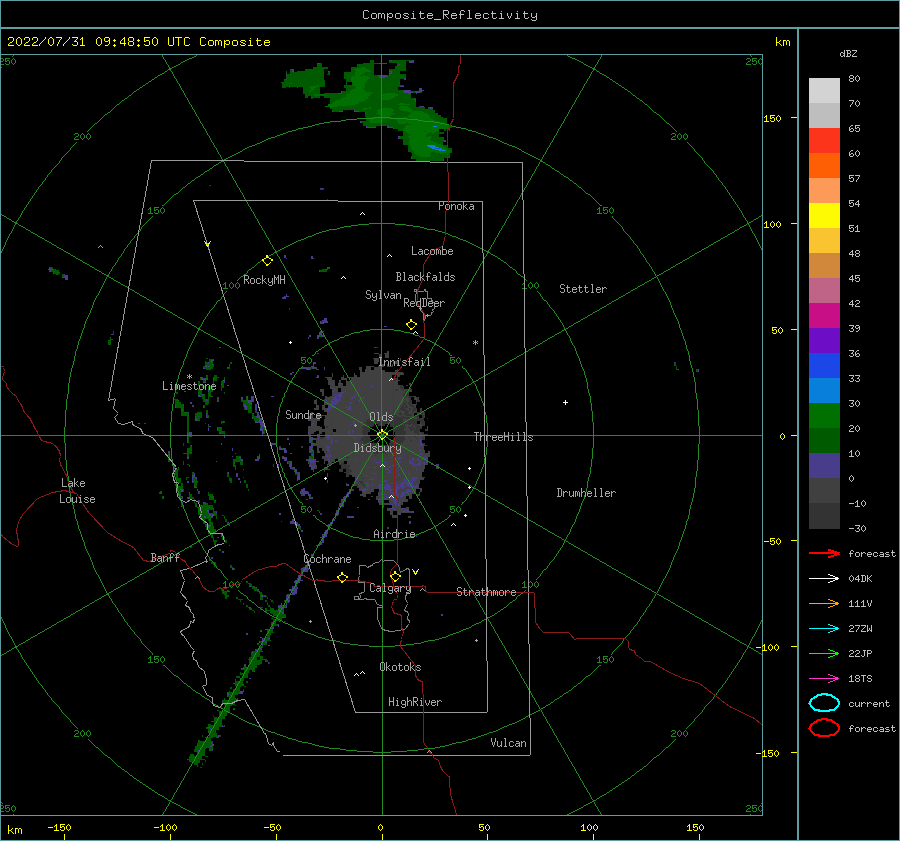Image resolution: width=900 pixels, height=841 pixels.
Task: Click the yellow diamond marker below RedDeer
Action: click(x=411, y=325)
